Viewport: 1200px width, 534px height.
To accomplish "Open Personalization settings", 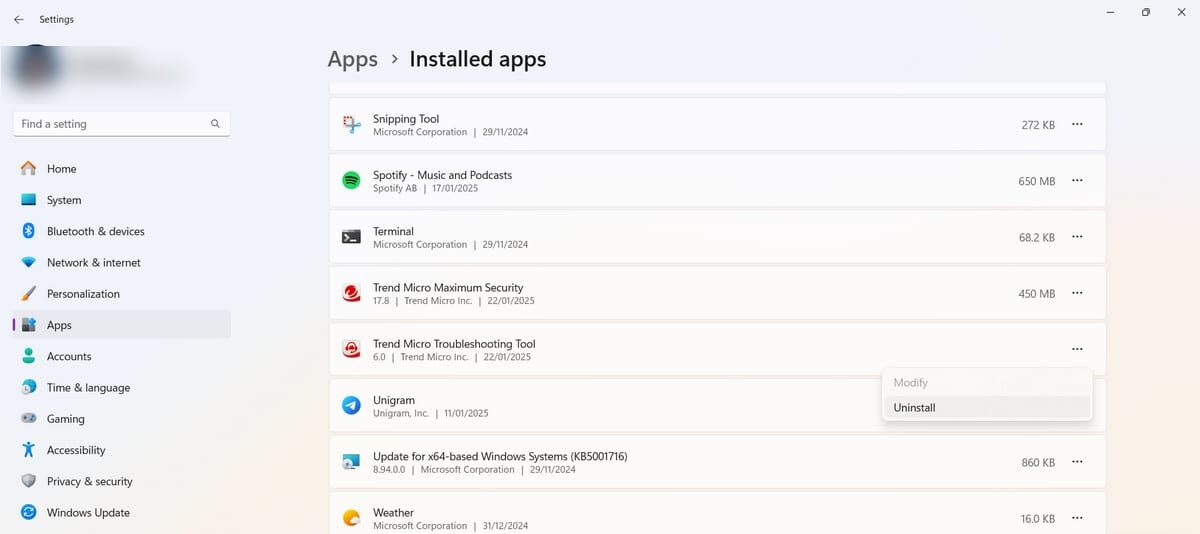I will [121, 294].
